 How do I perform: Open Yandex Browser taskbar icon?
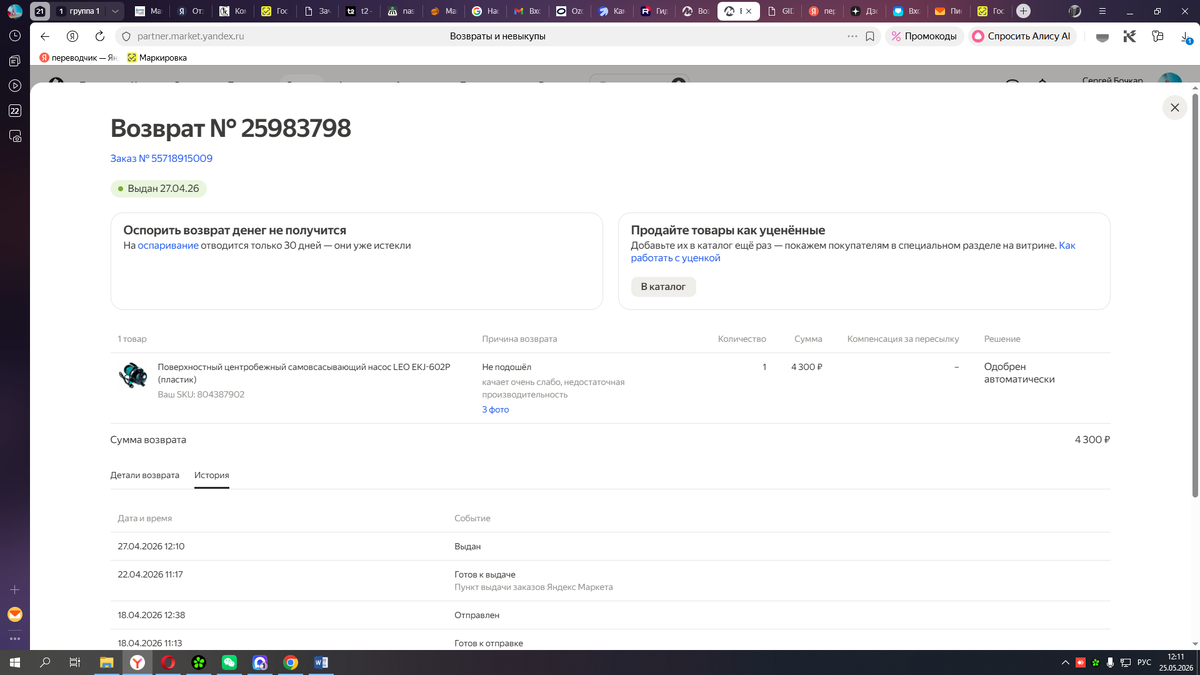click(x=137, y=662)
